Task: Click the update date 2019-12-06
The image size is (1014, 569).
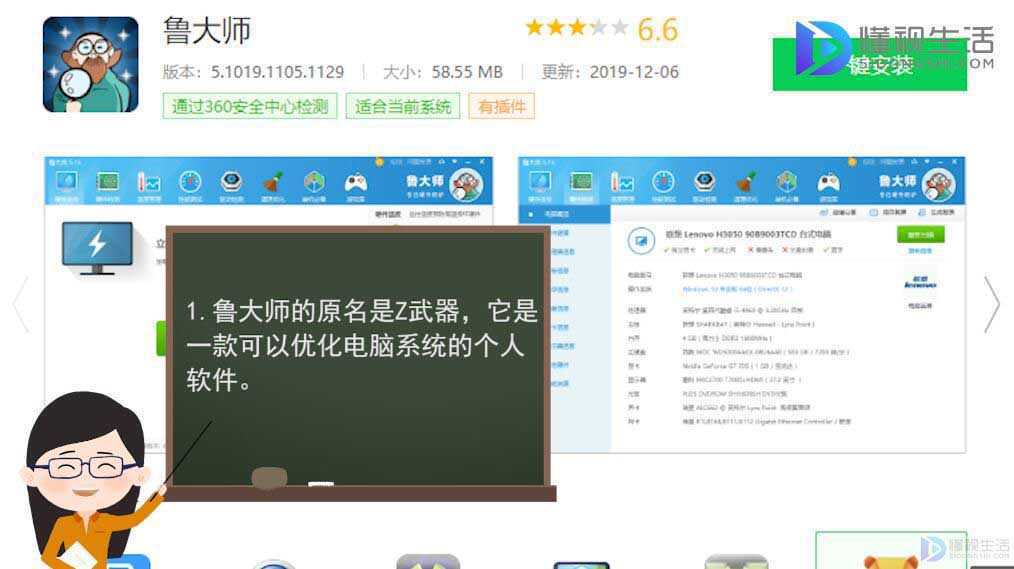Action: pyautogui.click(x=634, y=72)
